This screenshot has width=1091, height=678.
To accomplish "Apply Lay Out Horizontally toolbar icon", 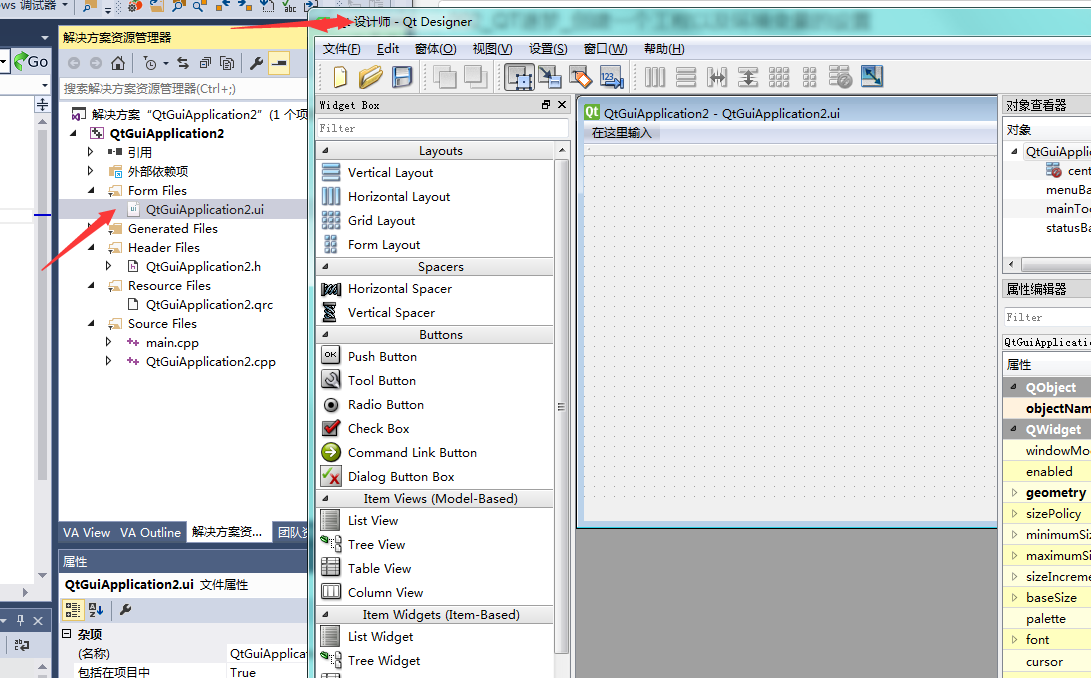I will point(655,77).
